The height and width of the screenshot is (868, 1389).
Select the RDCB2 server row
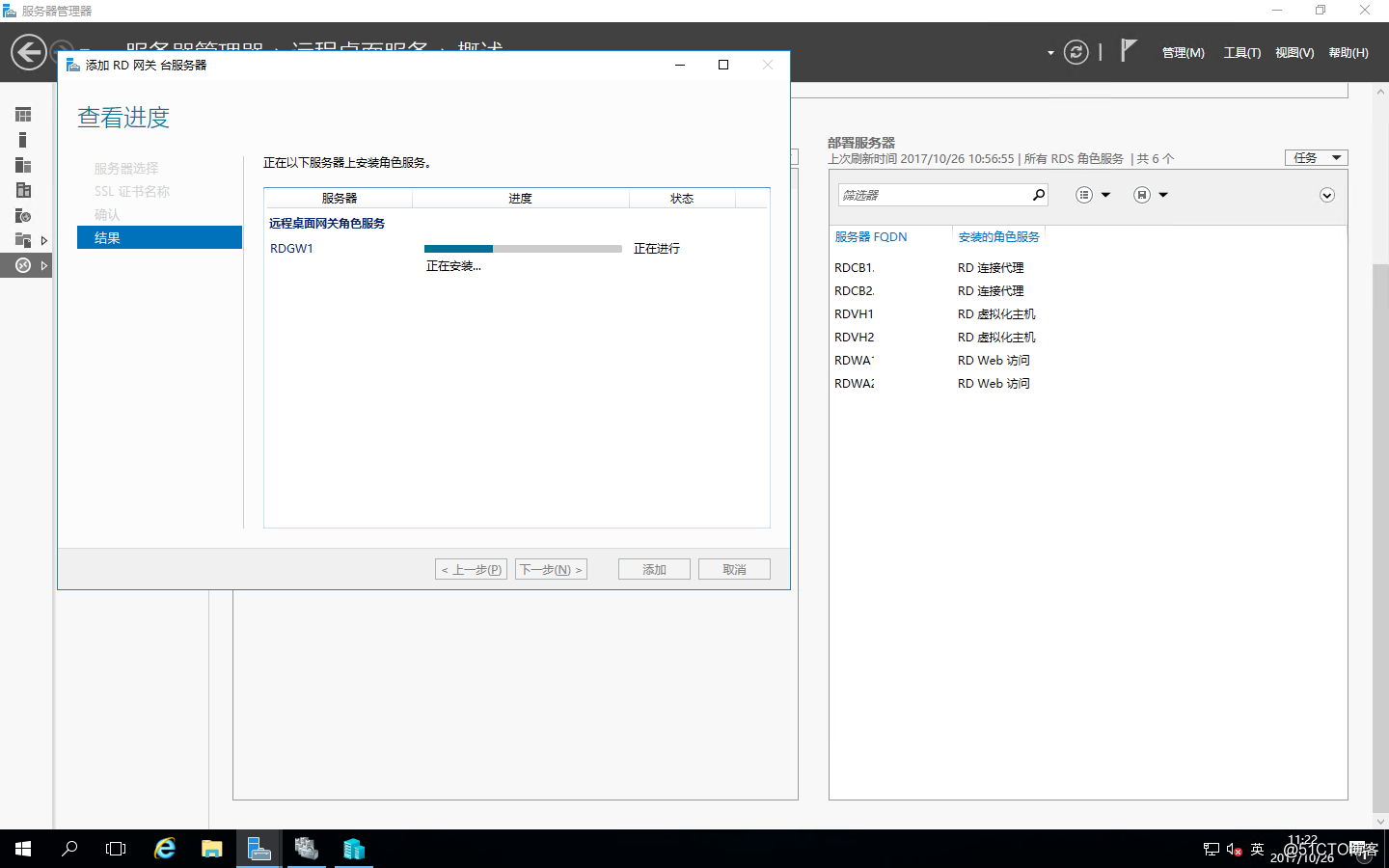tap(1087, 290)
